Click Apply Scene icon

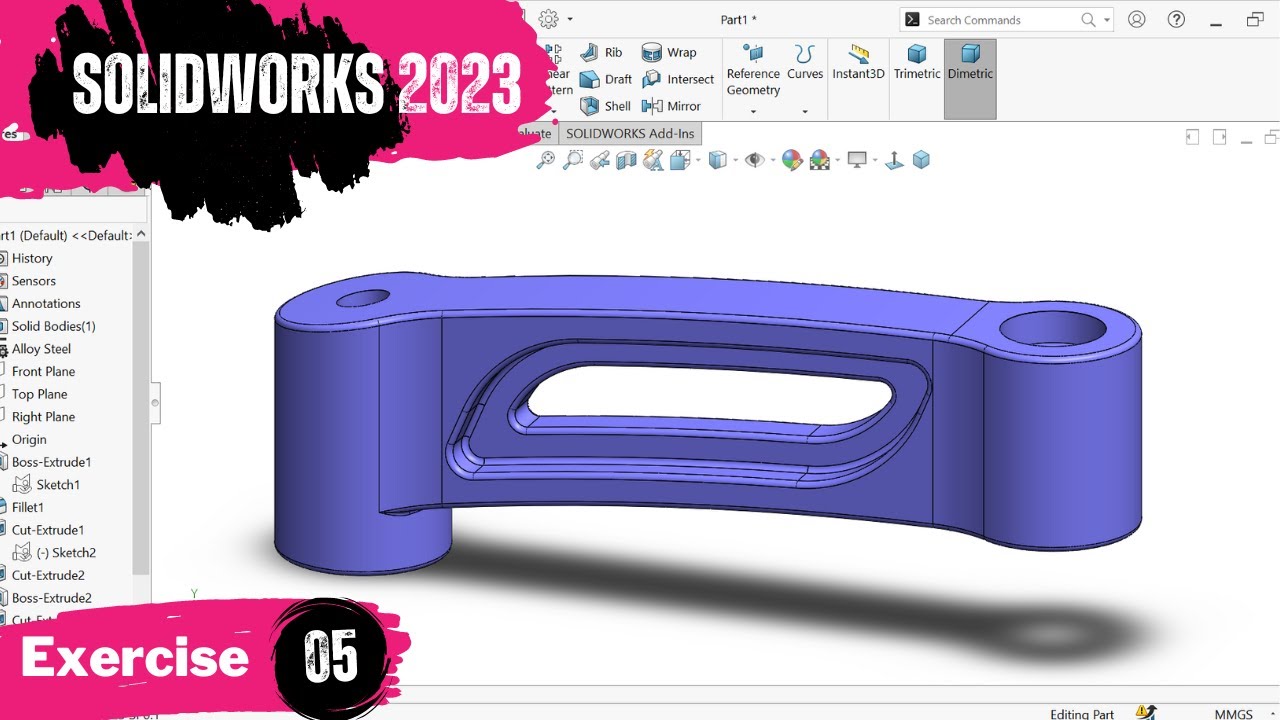819,160
